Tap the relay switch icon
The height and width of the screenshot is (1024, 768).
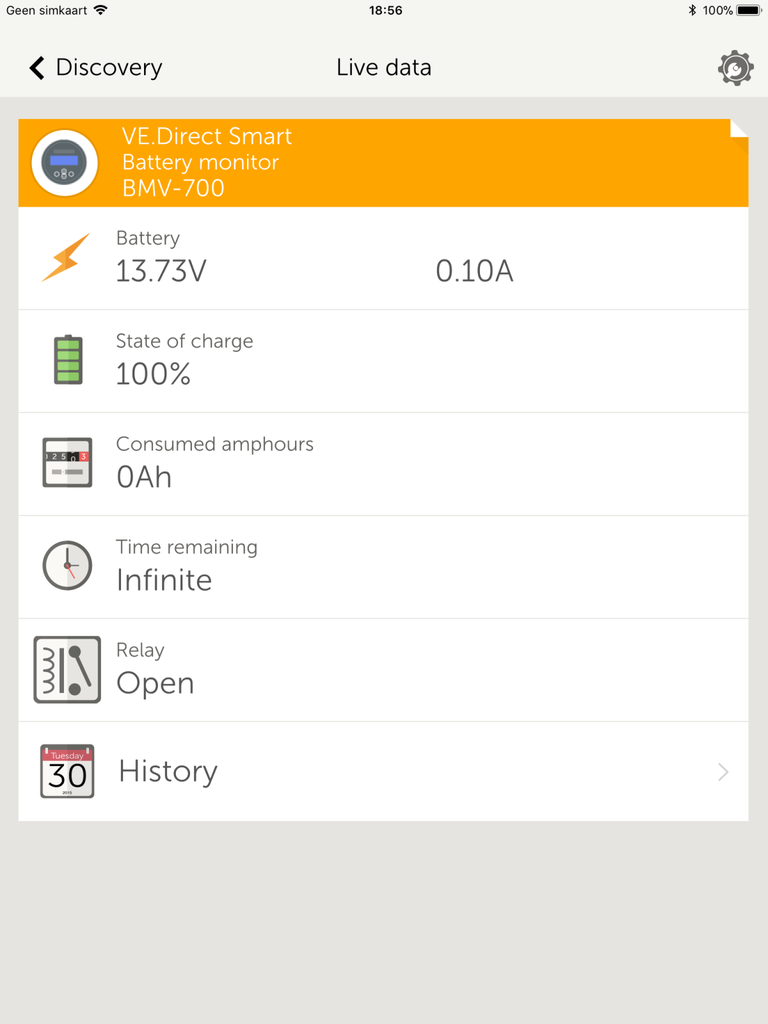coord(67,669)
